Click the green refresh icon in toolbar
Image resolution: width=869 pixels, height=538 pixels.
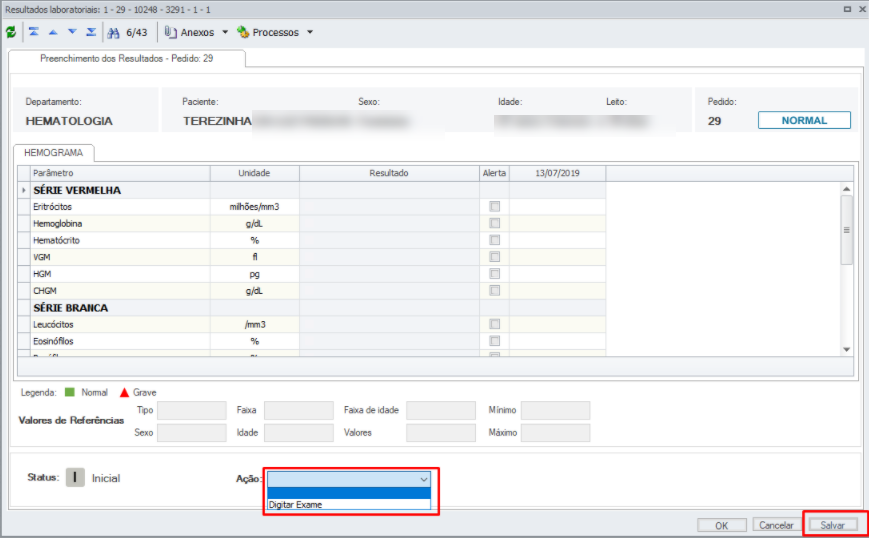tap(11, 32)
